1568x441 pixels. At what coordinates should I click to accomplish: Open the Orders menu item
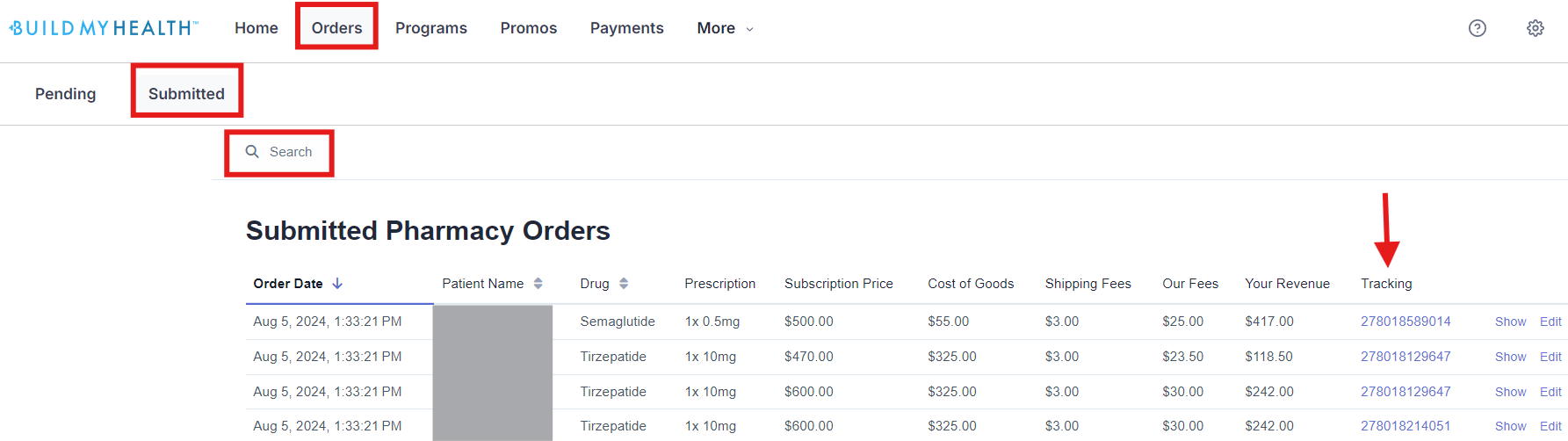coord(336,28)
